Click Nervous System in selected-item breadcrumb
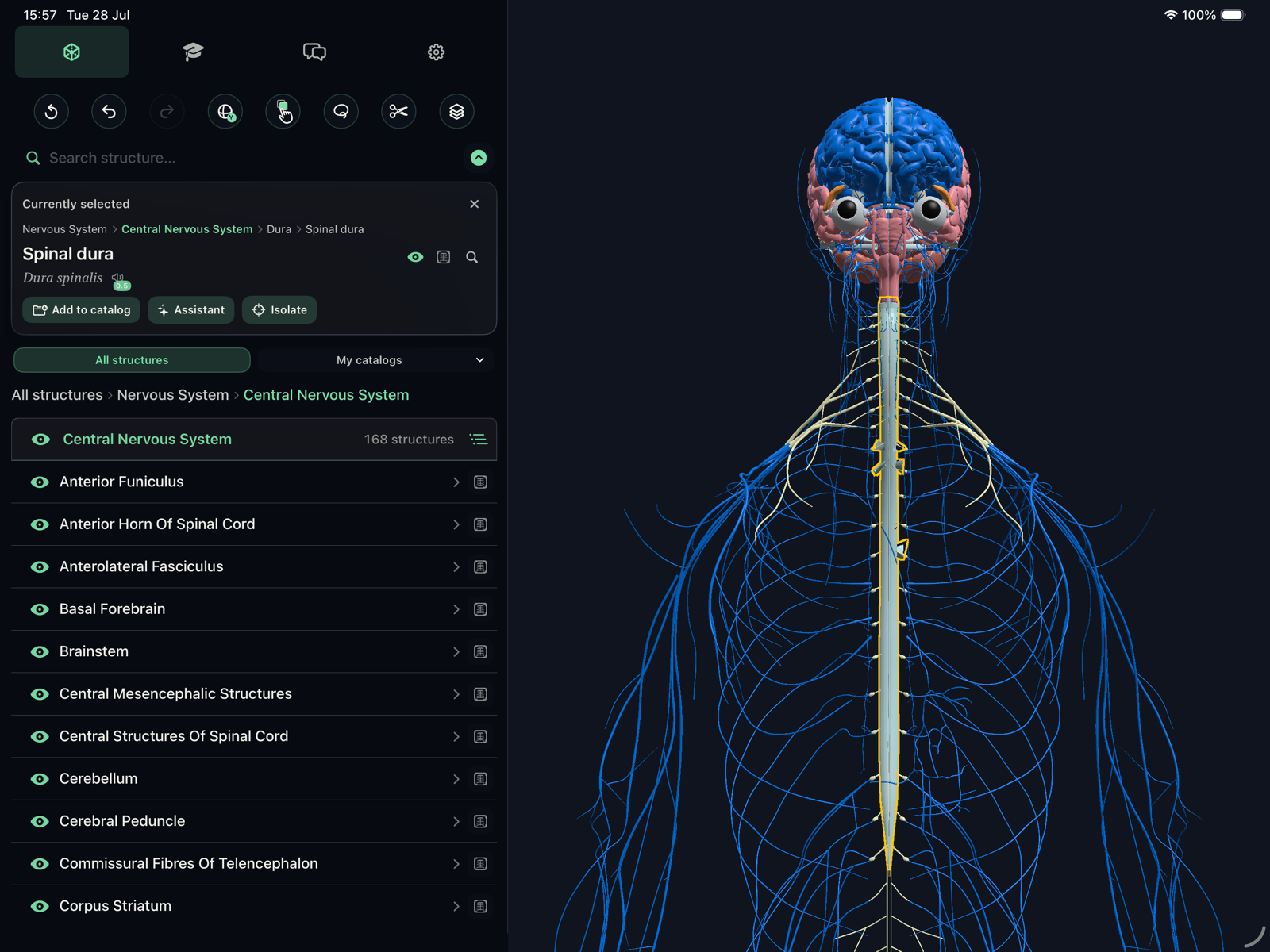 (64, 229)
